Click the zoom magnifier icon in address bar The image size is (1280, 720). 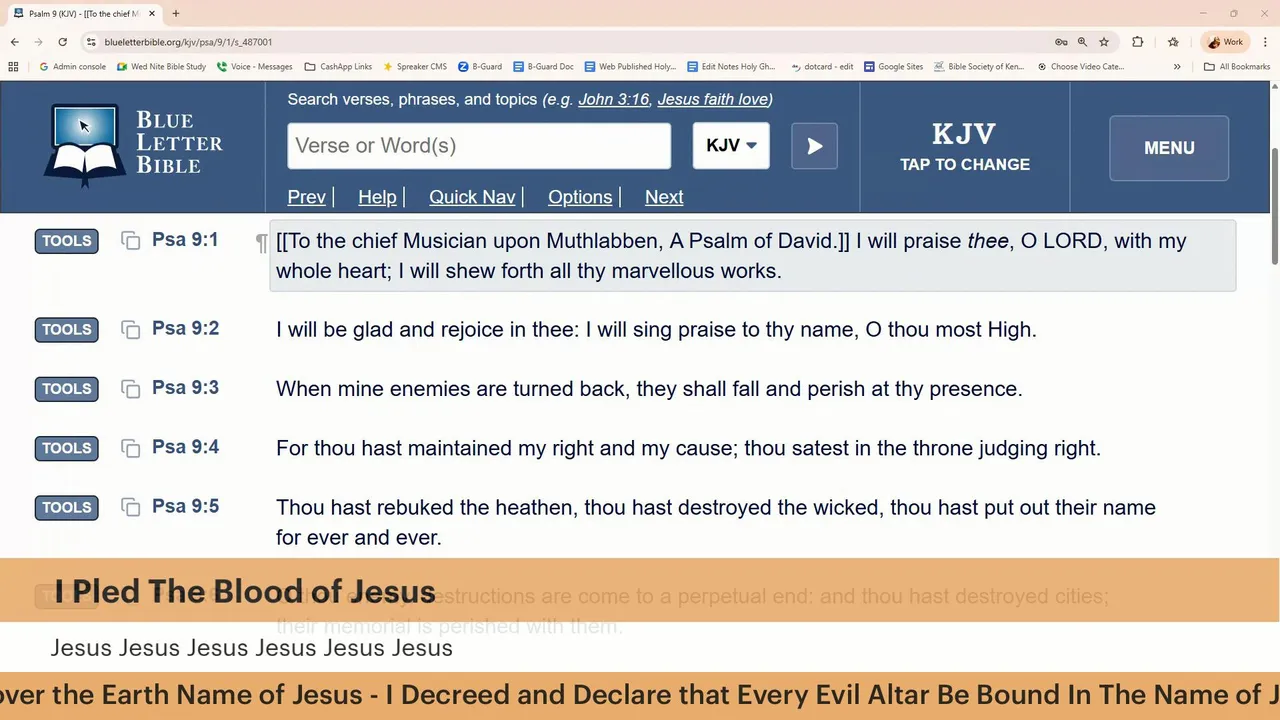[x=1082, y=42]
